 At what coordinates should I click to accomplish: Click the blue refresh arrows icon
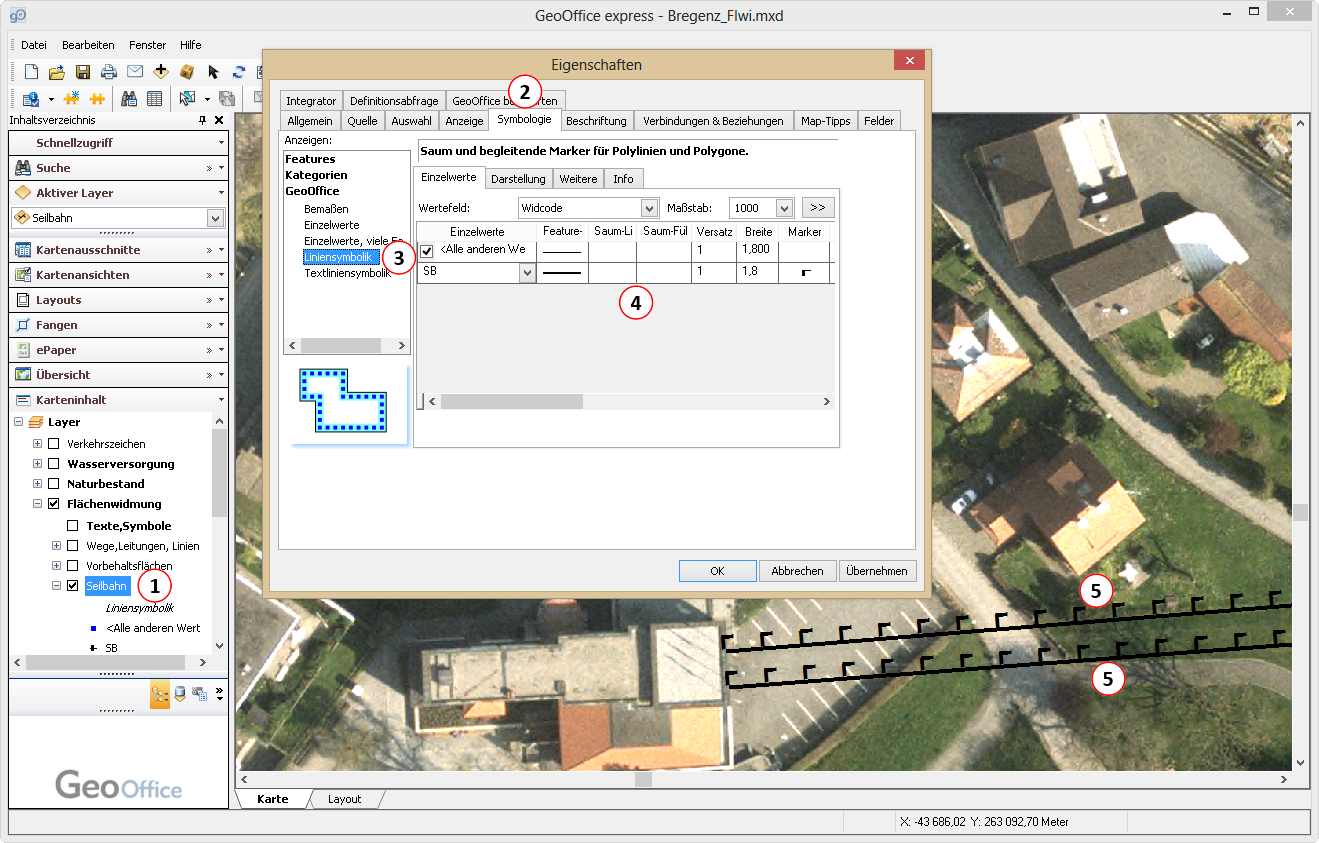tap(240, 71)
